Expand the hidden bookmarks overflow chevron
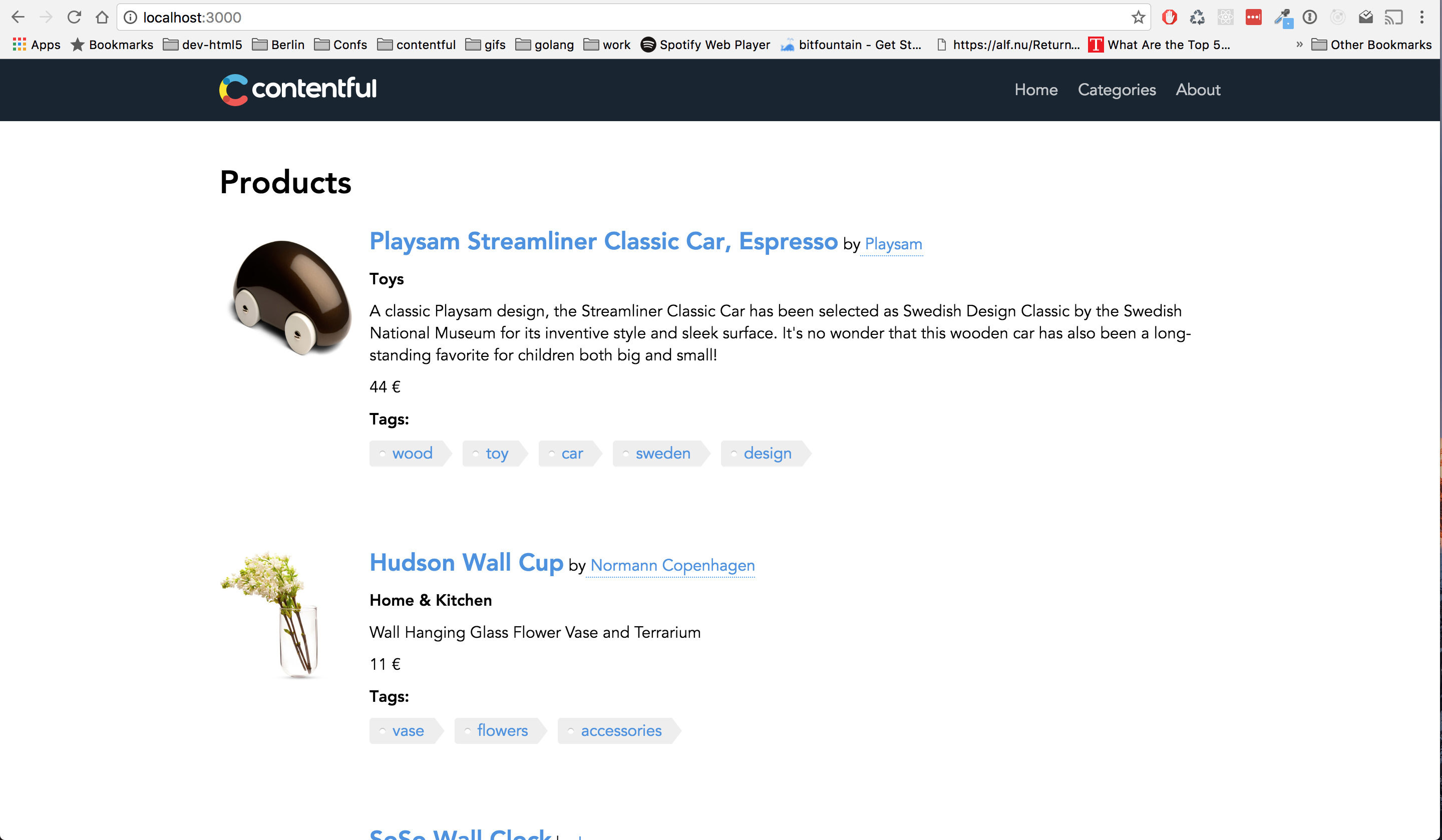1442x840 pixels. (x=1299, y=45)
